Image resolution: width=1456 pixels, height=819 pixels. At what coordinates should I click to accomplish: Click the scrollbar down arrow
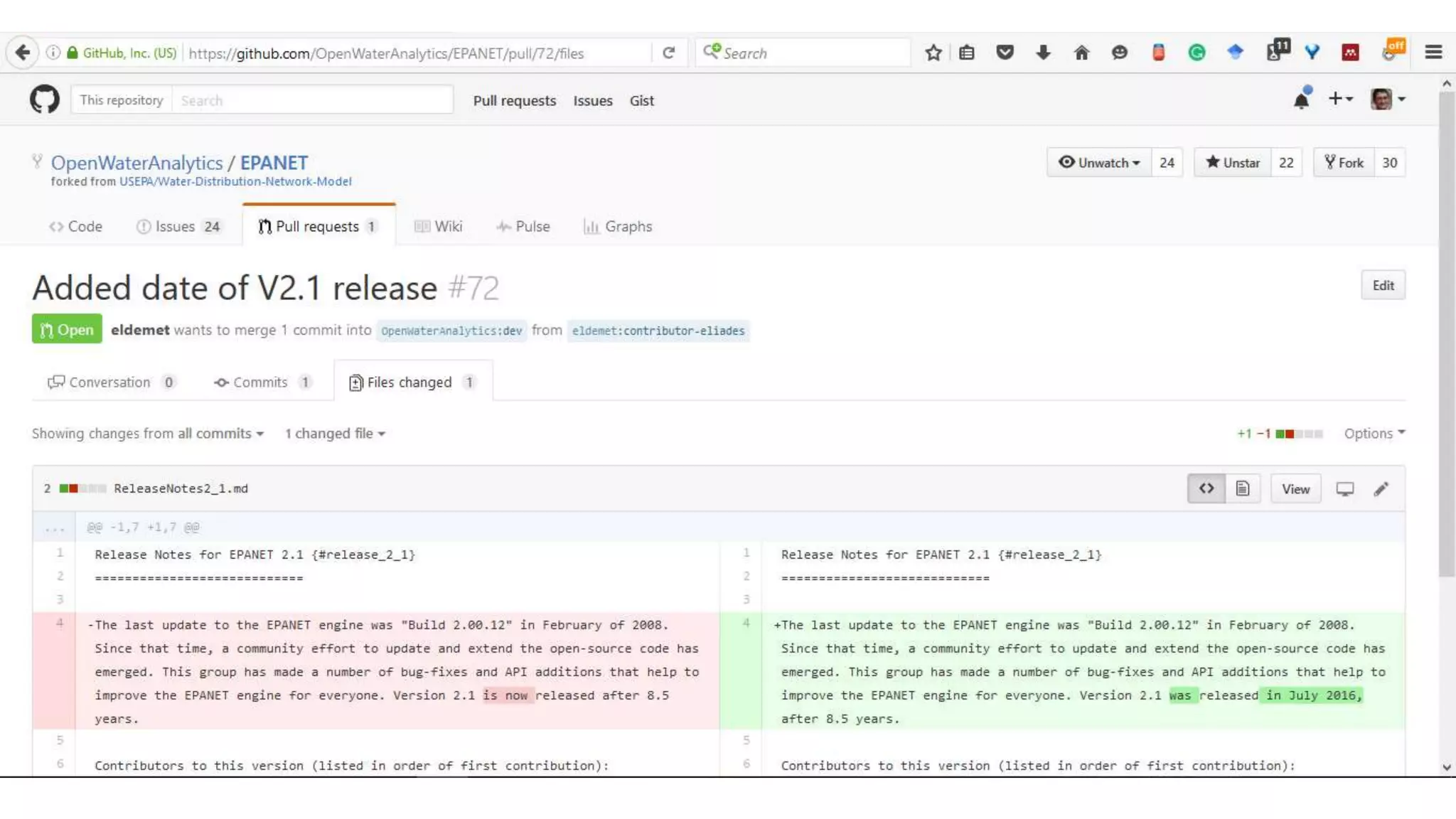tap(1447, 767)
